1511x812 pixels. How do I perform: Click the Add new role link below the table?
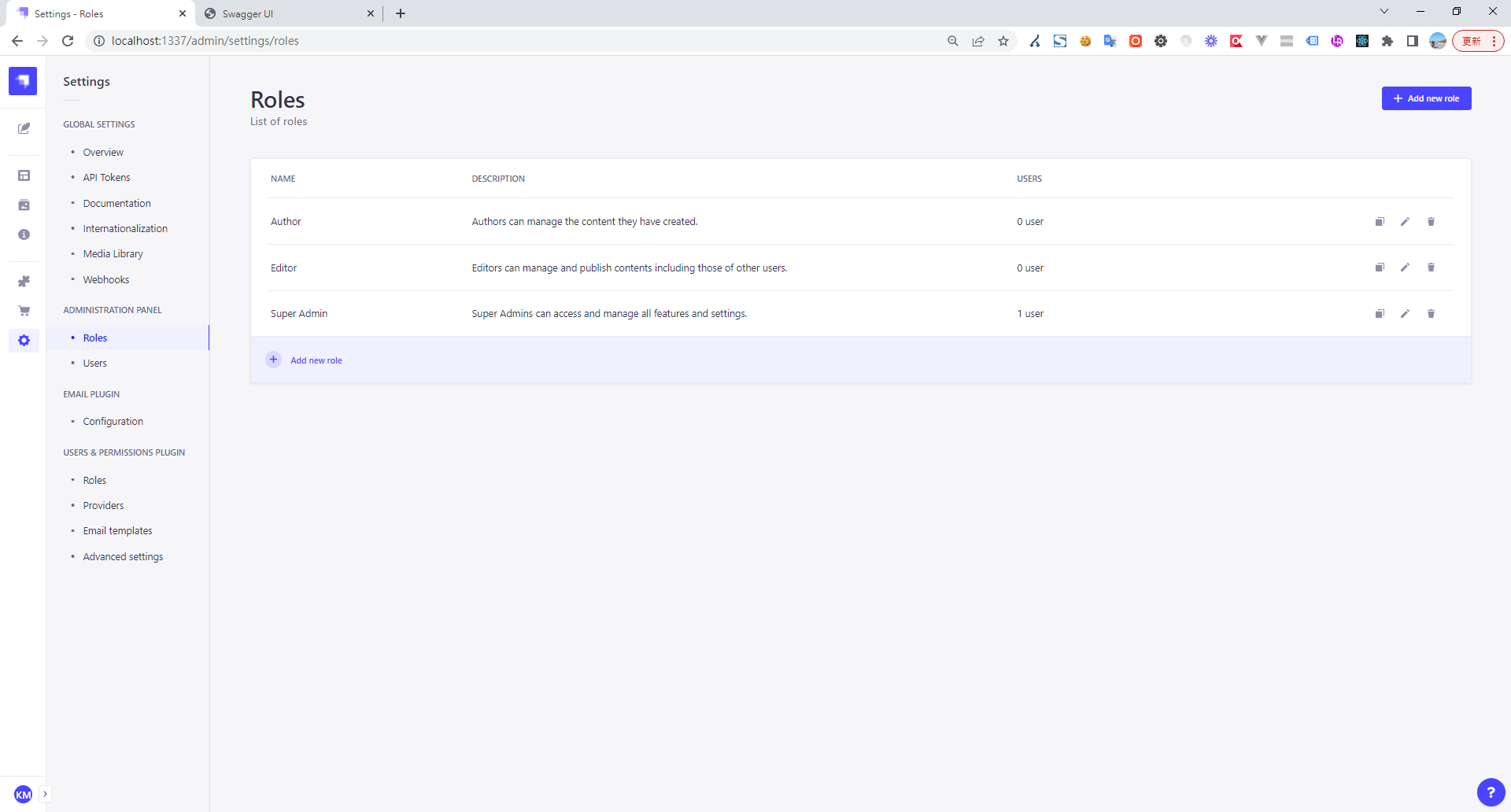click(316, 360)
